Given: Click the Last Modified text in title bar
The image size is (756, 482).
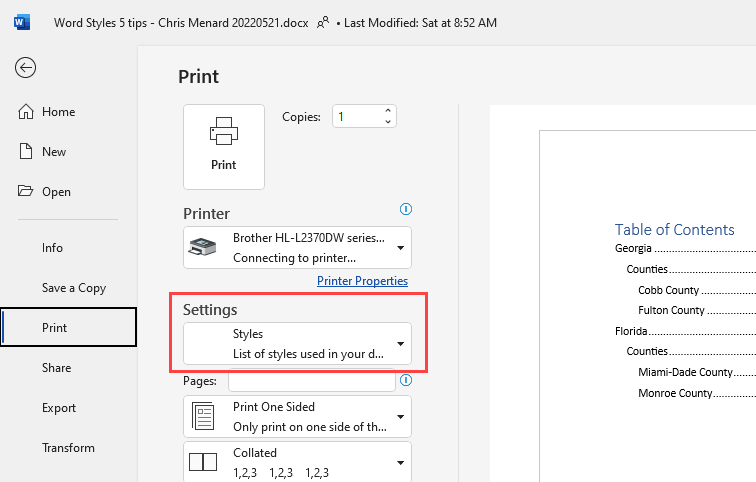Looking at the screenshot, I should [420, 23].
